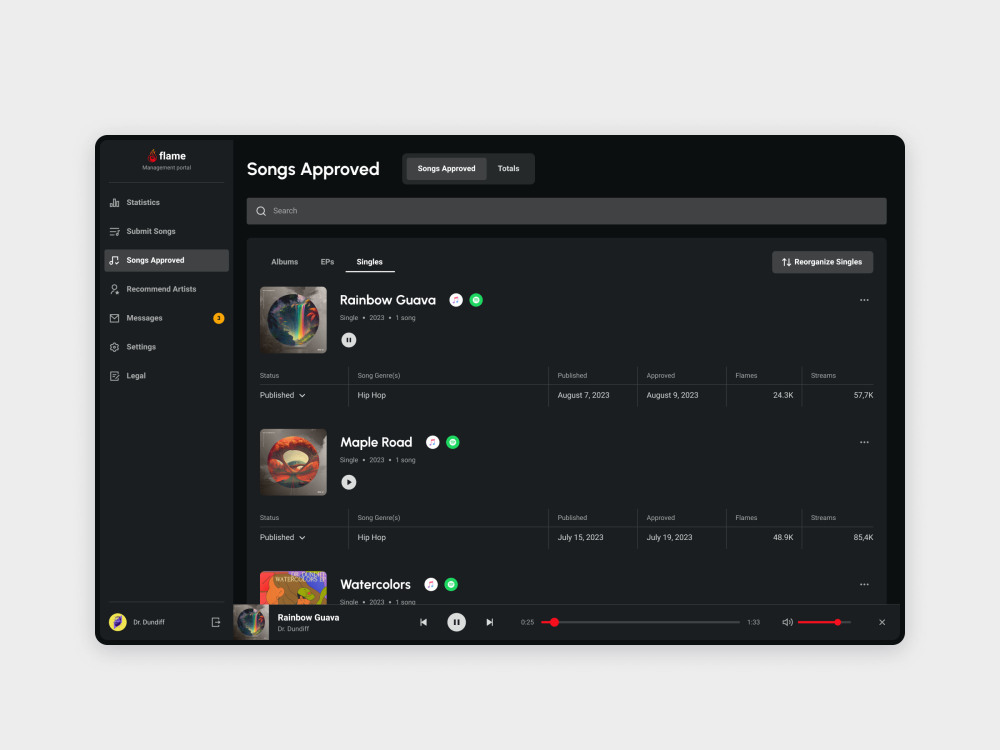
Task: Close the bottom music player
Action: click(x=882, y=622)
